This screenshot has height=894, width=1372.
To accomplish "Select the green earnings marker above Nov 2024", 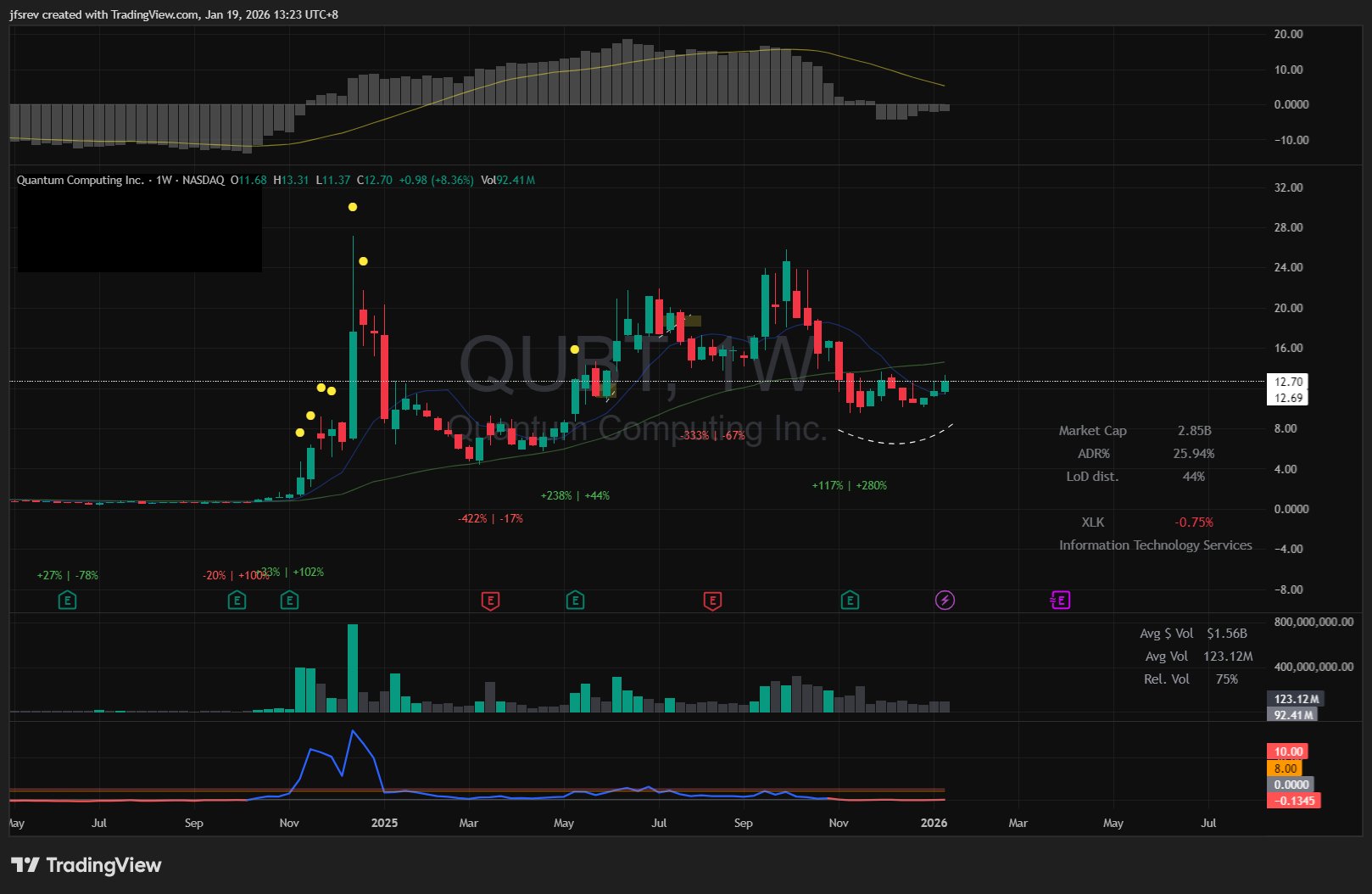I will [289, 601].
